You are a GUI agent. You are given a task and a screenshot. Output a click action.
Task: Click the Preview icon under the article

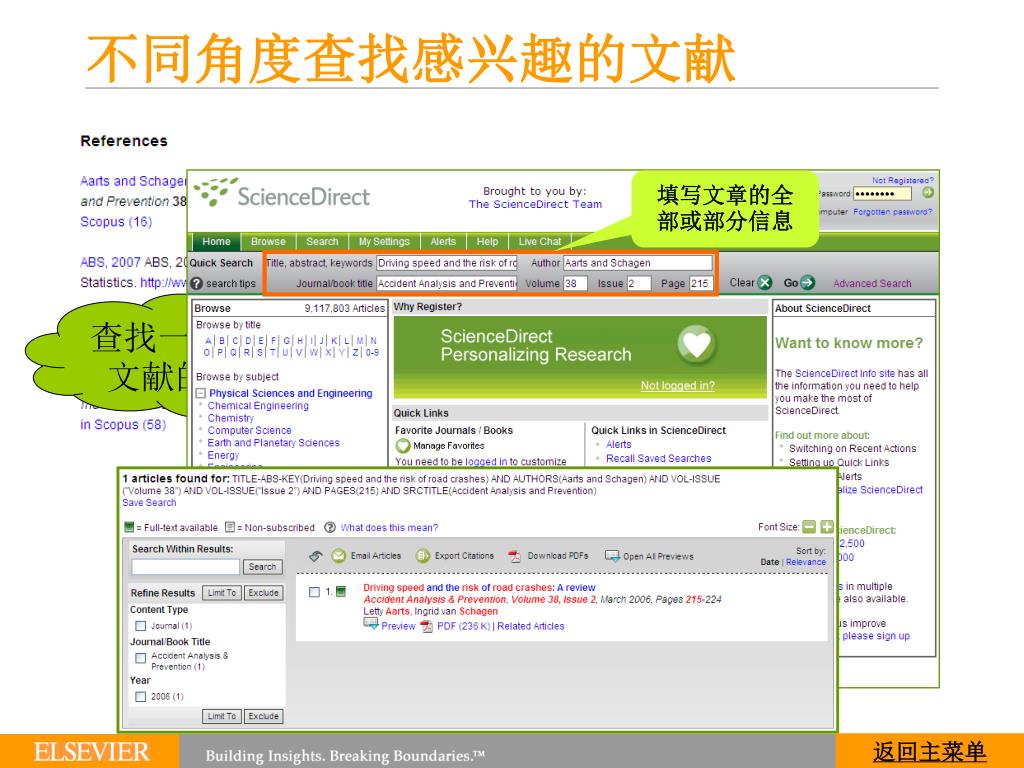(371, 624)
